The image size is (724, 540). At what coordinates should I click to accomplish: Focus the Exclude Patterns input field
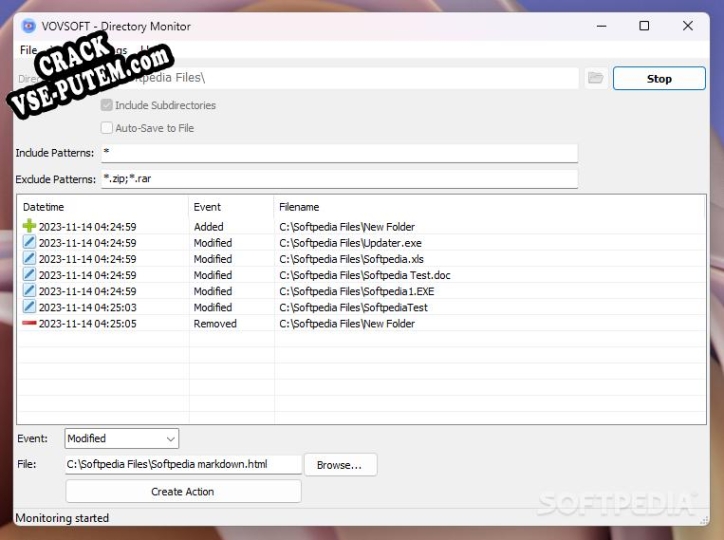point(339,179)
